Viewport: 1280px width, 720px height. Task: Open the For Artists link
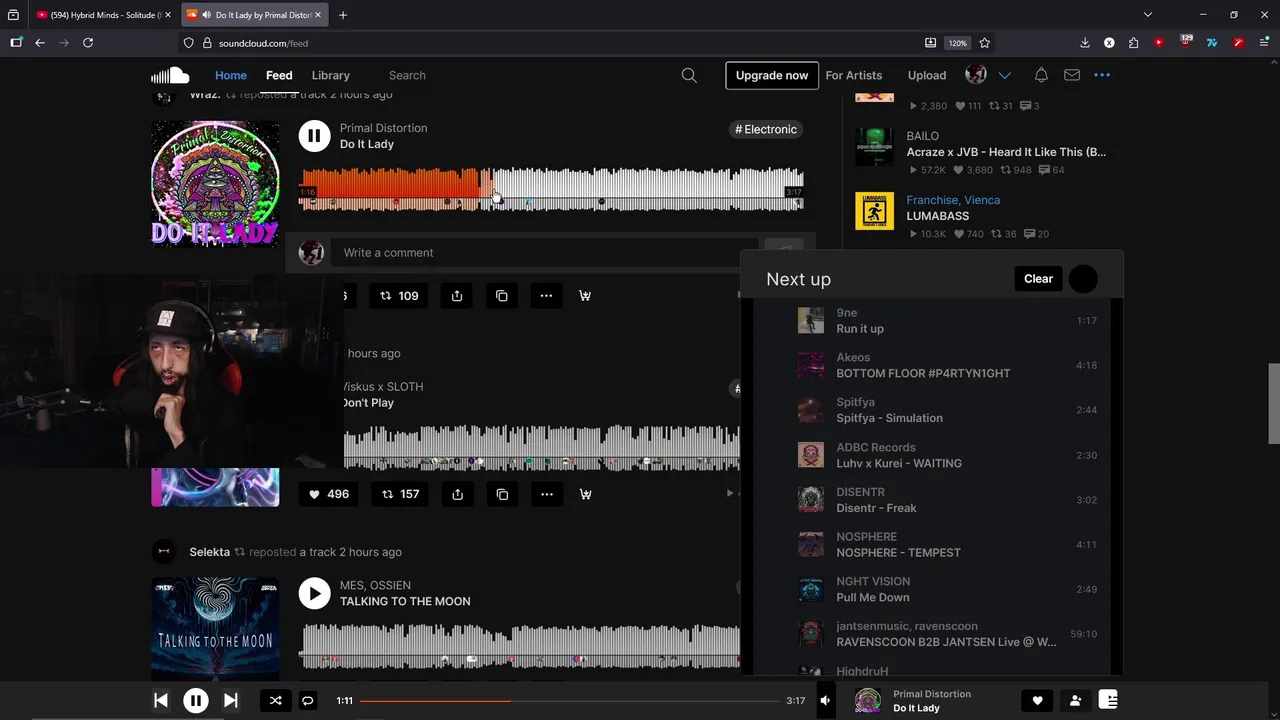[x=854, y=75]
